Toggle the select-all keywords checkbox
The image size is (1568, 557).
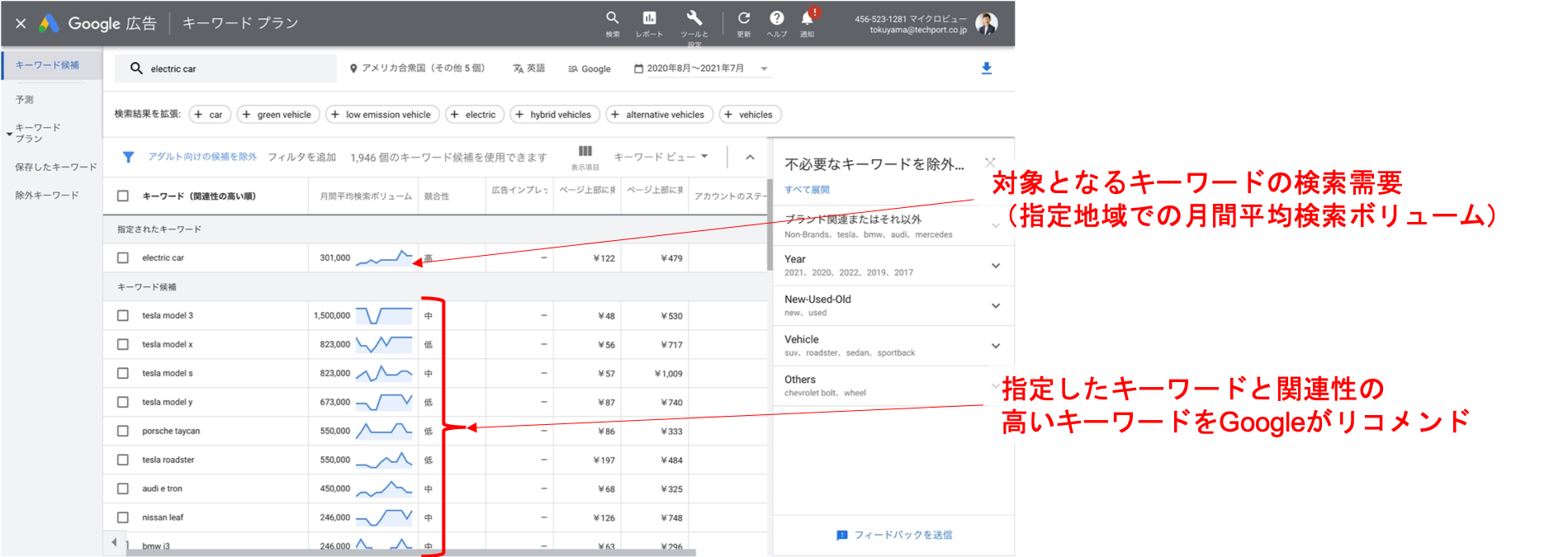point(123,196)
